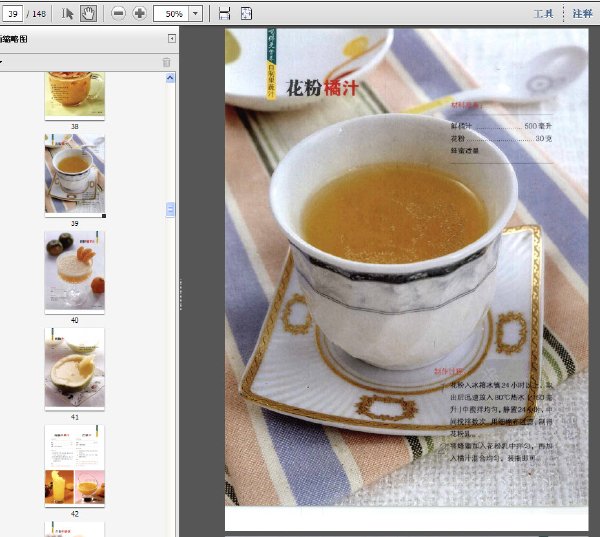Zoom in with the plus button
The image size is (600, 537).
[x=139, y=13]
